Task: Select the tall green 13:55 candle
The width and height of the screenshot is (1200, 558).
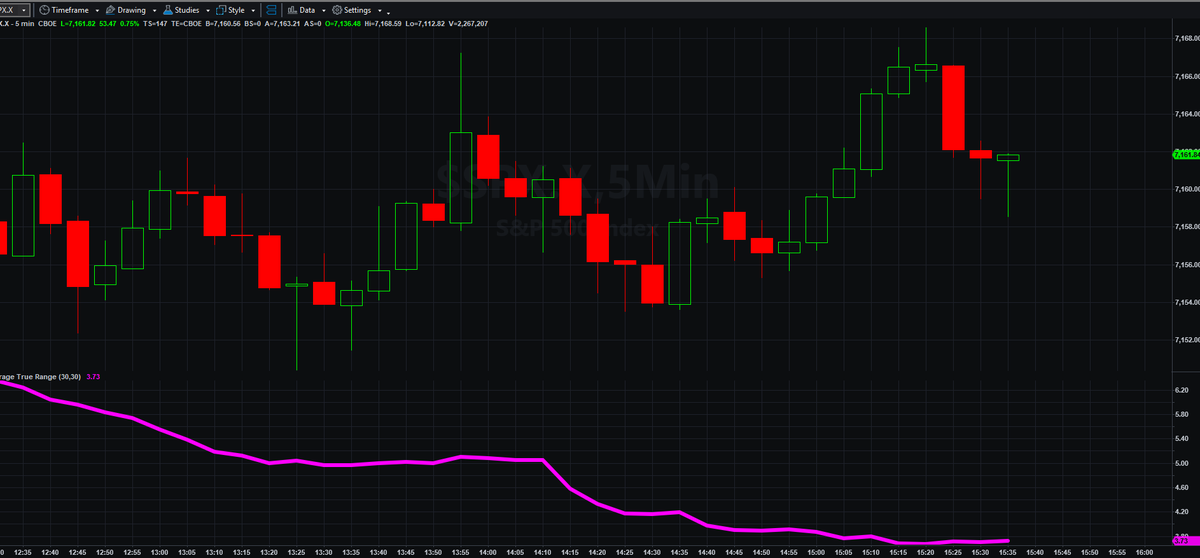Action: (461, 176)
